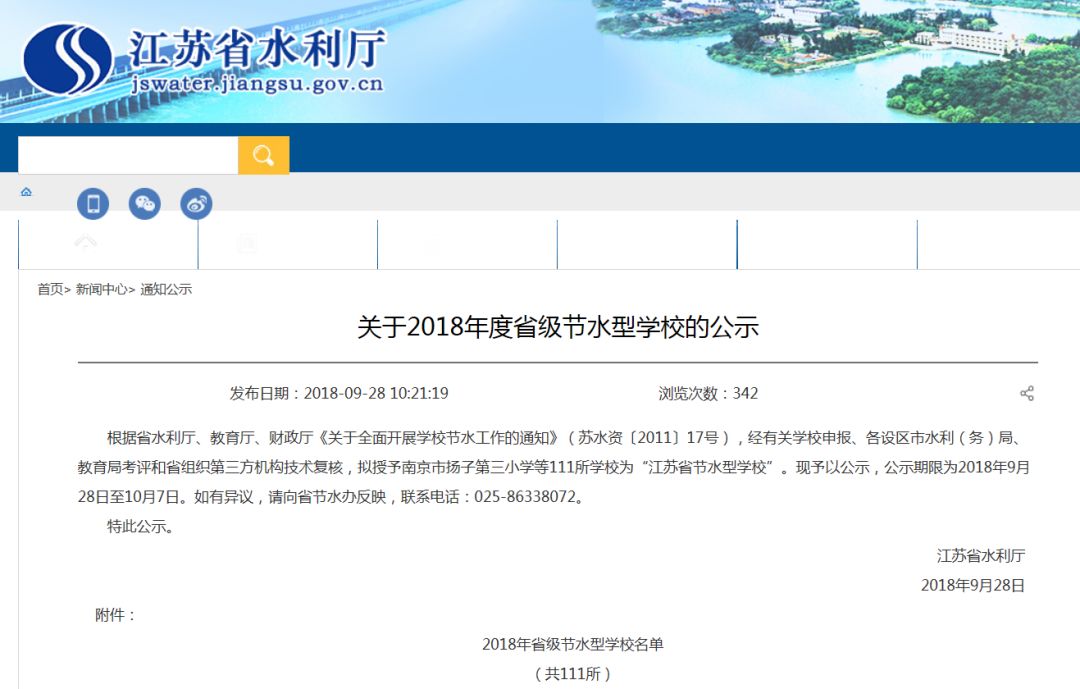Click the search magnifier icon
This screenshot has height=689, width=1080.
point(262,155)
